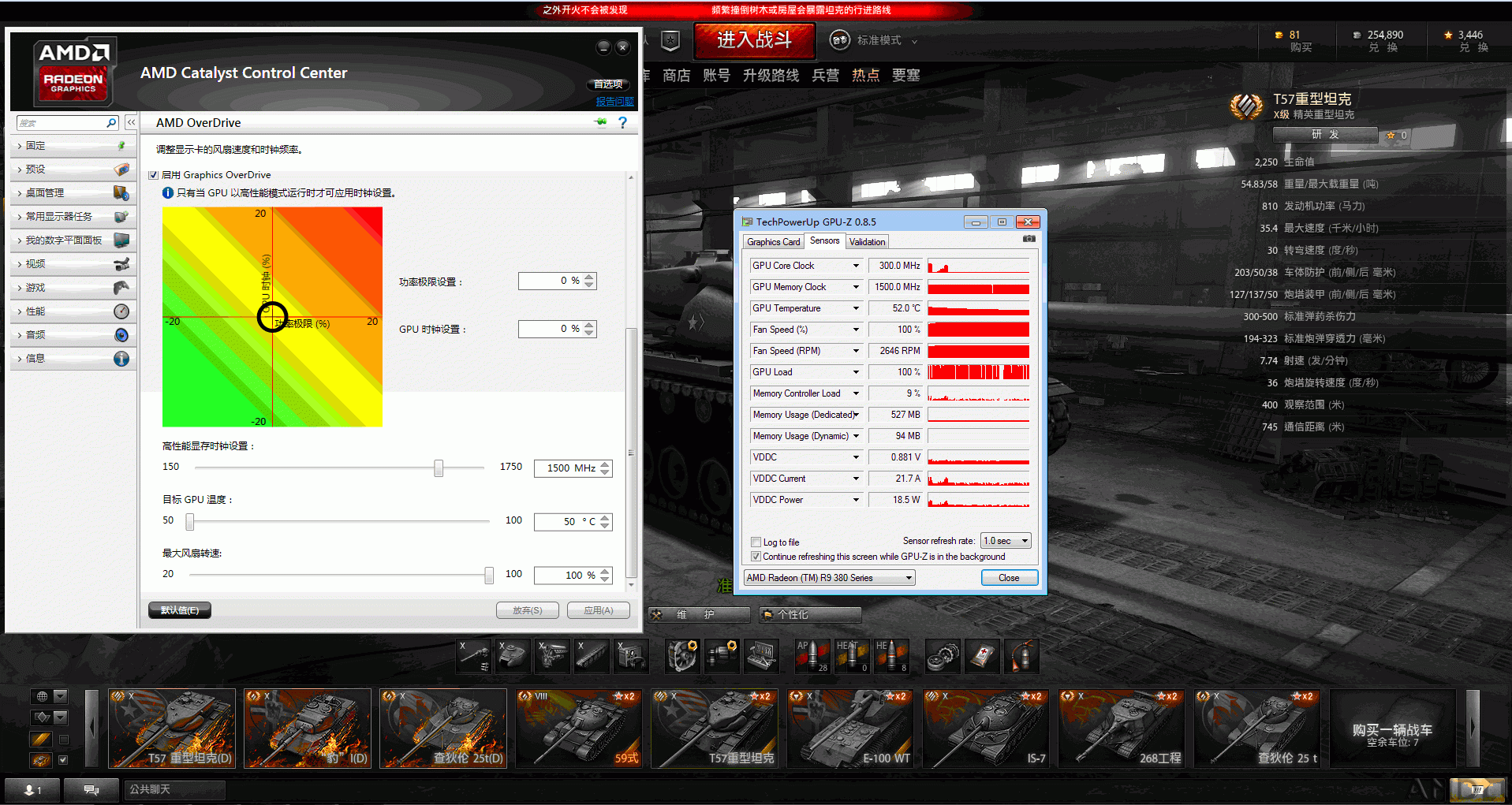The width and height of the screenshot is (1512, 805).
Task: Open the tracks suspension module slot
Action: pyautogui.click(x=591, y=656)
